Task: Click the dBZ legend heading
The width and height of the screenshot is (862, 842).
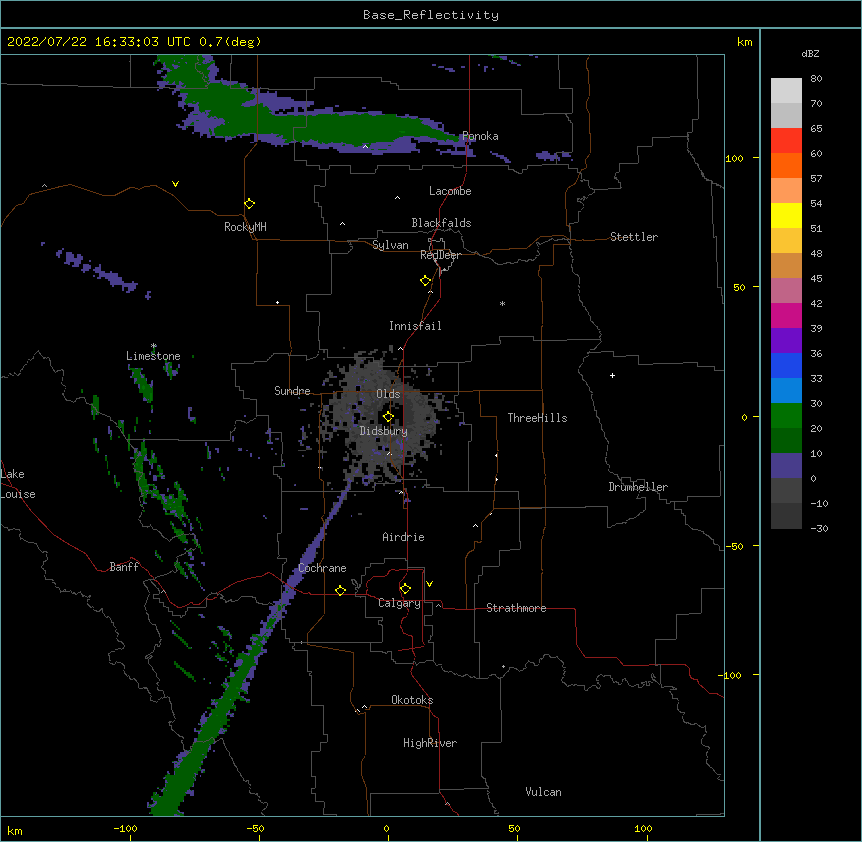Action: (810, 53)
